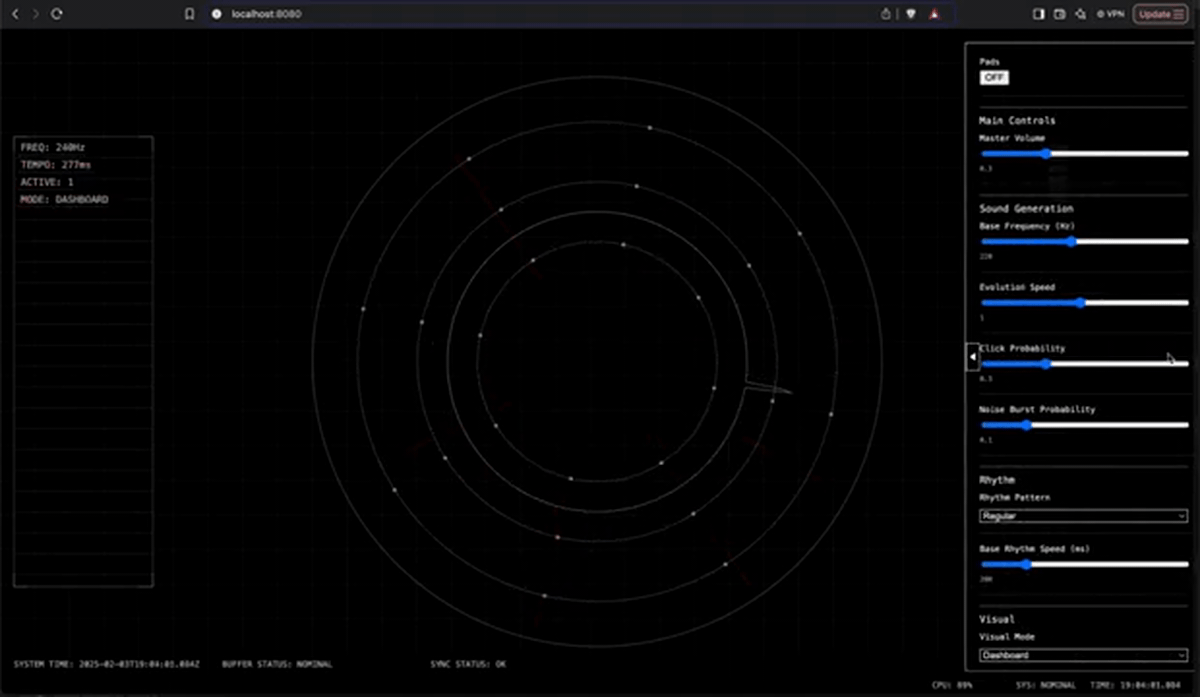1200x697 pixels.
Task: Toggle the browser sidebar panel icon
Action: tap(1038, 14)
